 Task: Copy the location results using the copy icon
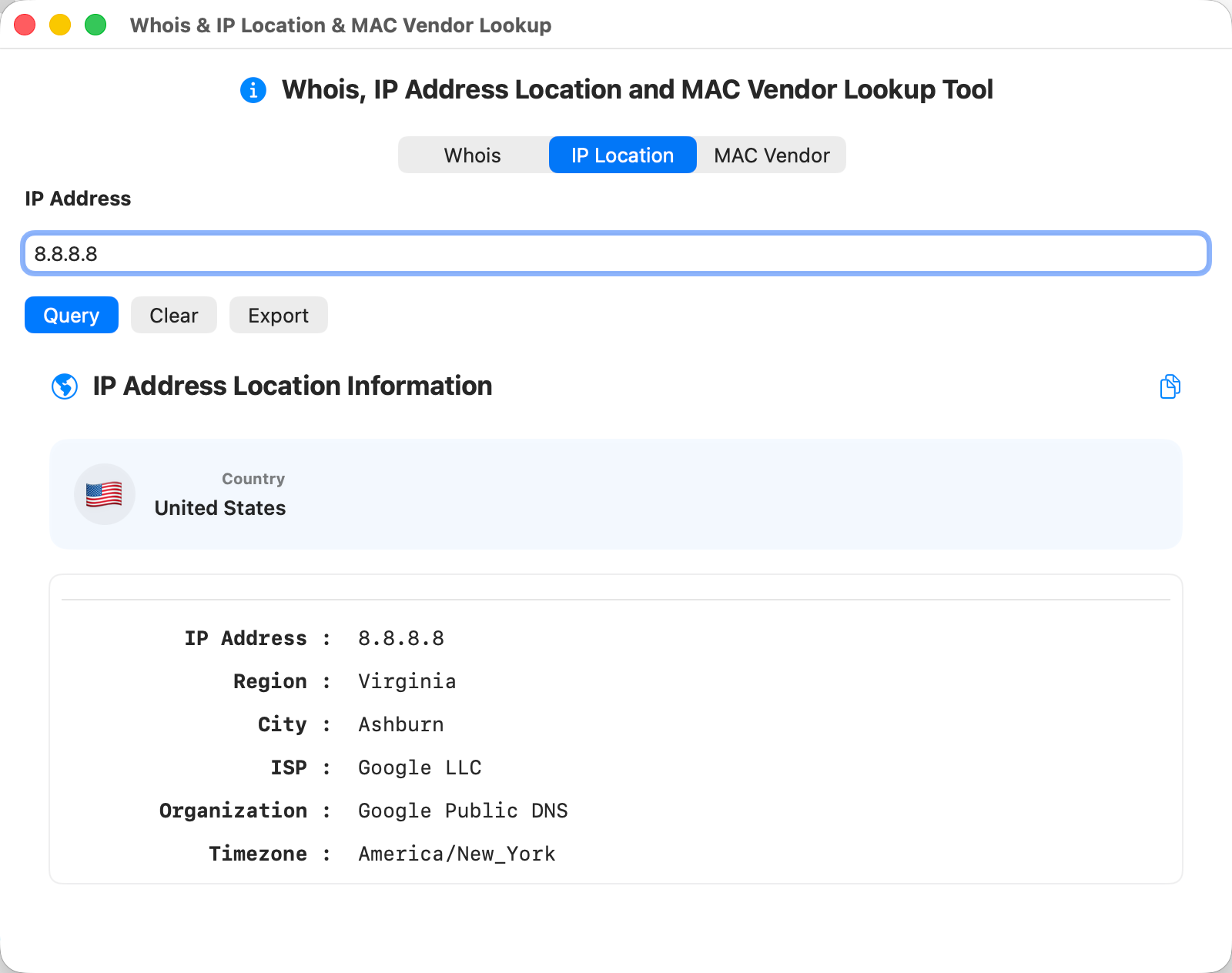coord(1170,387)
